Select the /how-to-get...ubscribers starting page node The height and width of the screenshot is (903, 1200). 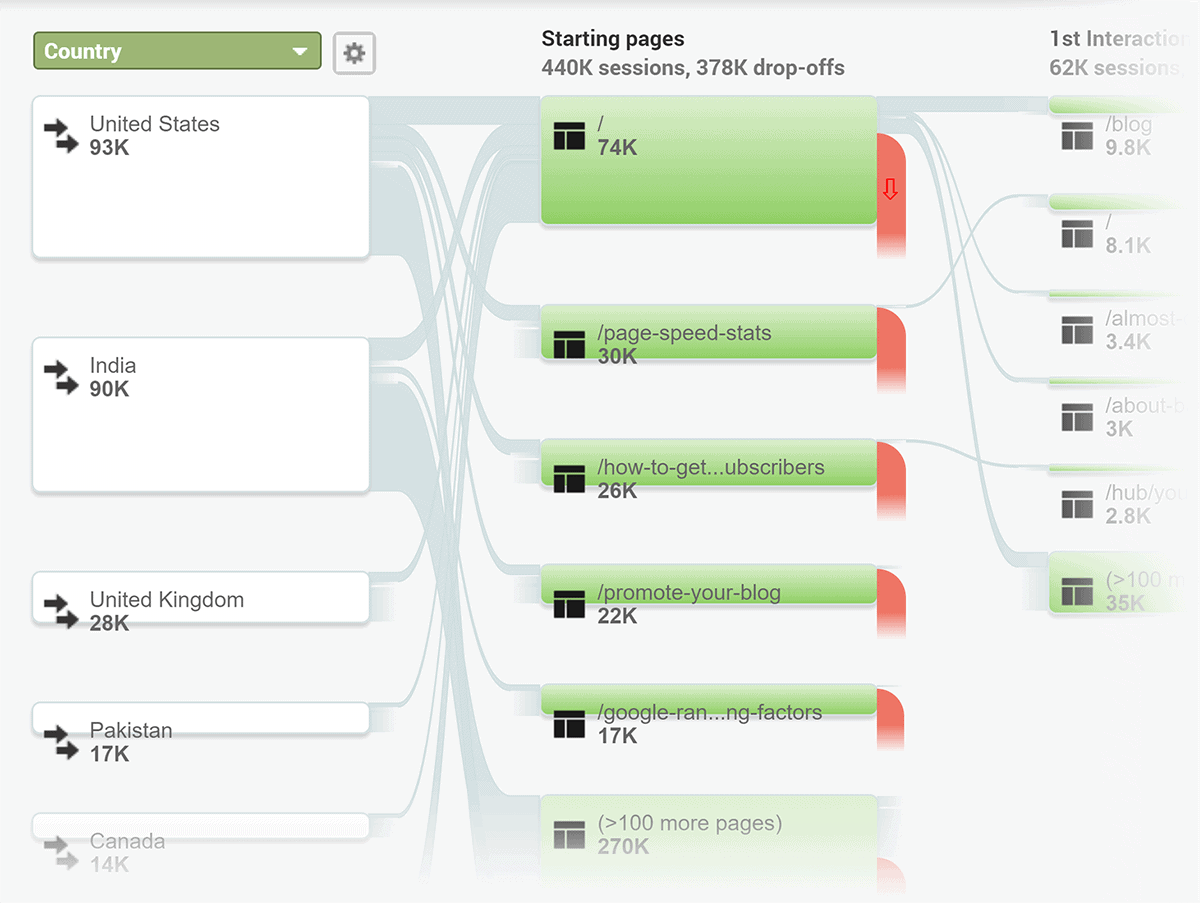click(709, 463)
